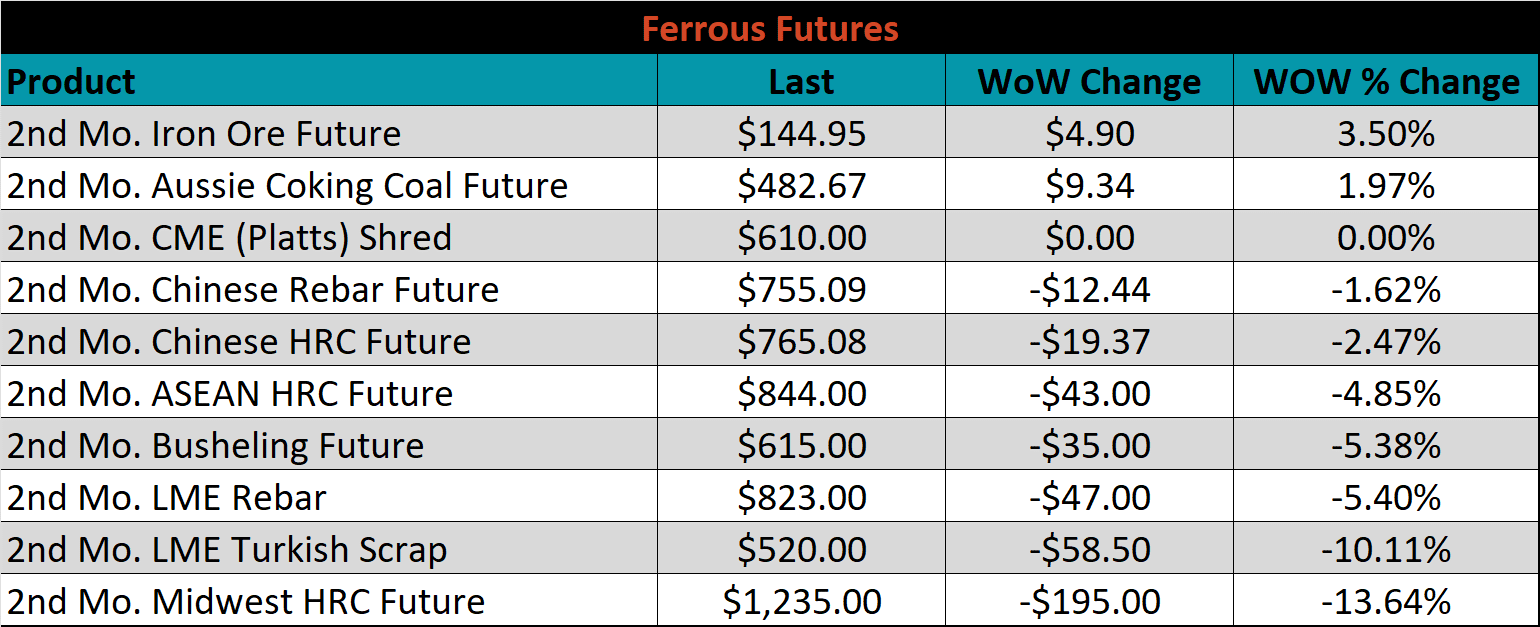Image resolution: width=1540 pixels, height=627 pixels.
Task: Select the ASEAN HRC Future row label
Action: (329, 393)
